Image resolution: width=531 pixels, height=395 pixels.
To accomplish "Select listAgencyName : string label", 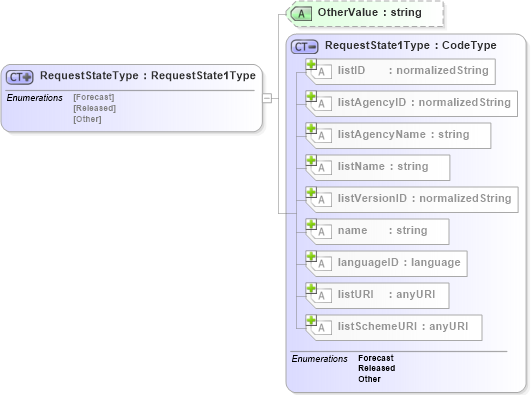I will tap(404, 134).
